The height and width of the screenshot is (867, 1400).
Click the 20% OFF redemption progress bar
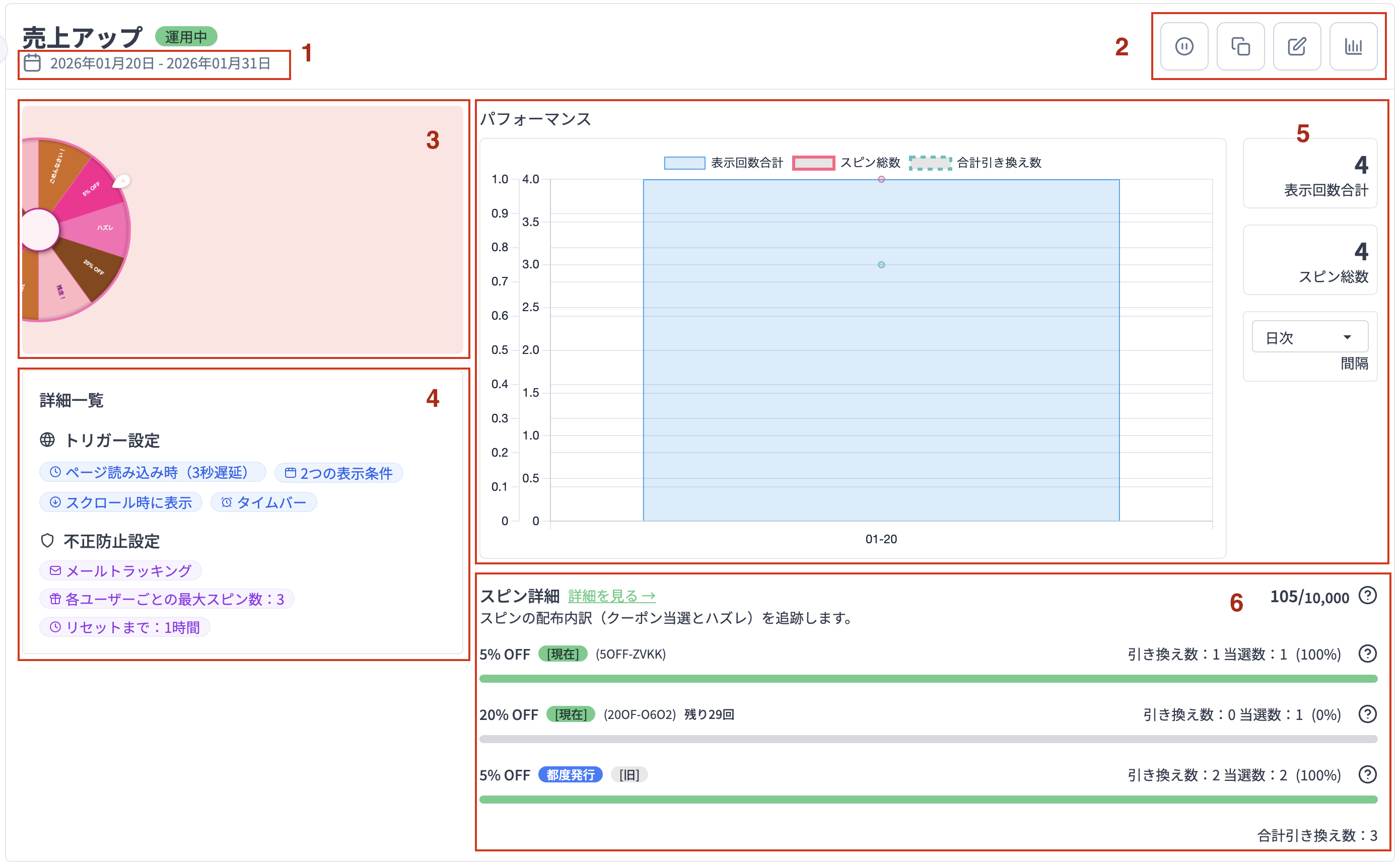[x=928, y=739]
